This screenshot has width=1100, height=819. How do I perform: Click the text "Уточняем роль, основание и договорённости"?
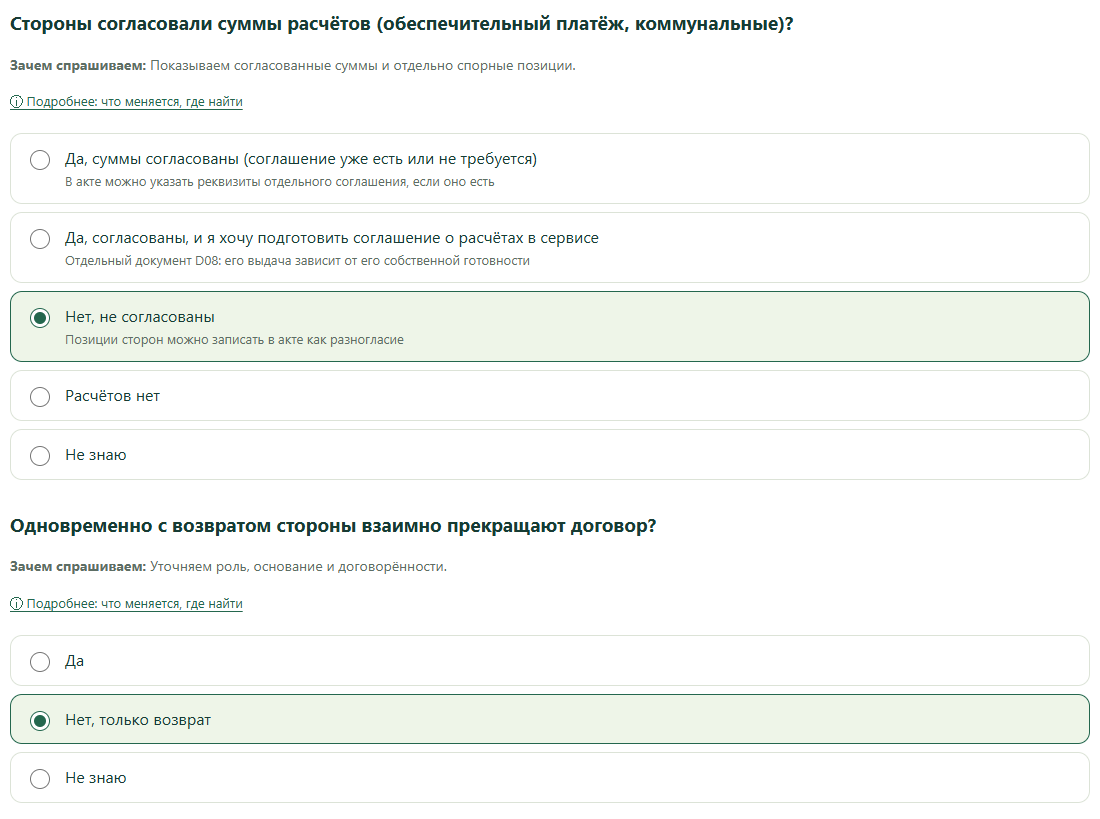click(298, 566)
